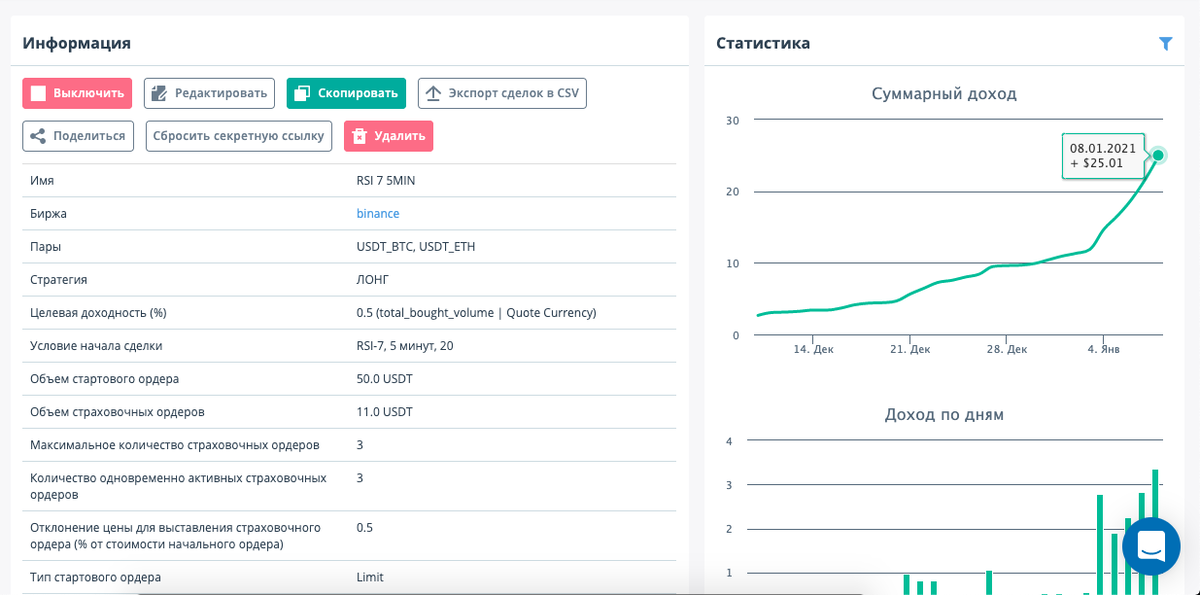Click the Максимальное количество страховочных ордеров label
This screenshot has width=1200, height=595.
point(175,445)
